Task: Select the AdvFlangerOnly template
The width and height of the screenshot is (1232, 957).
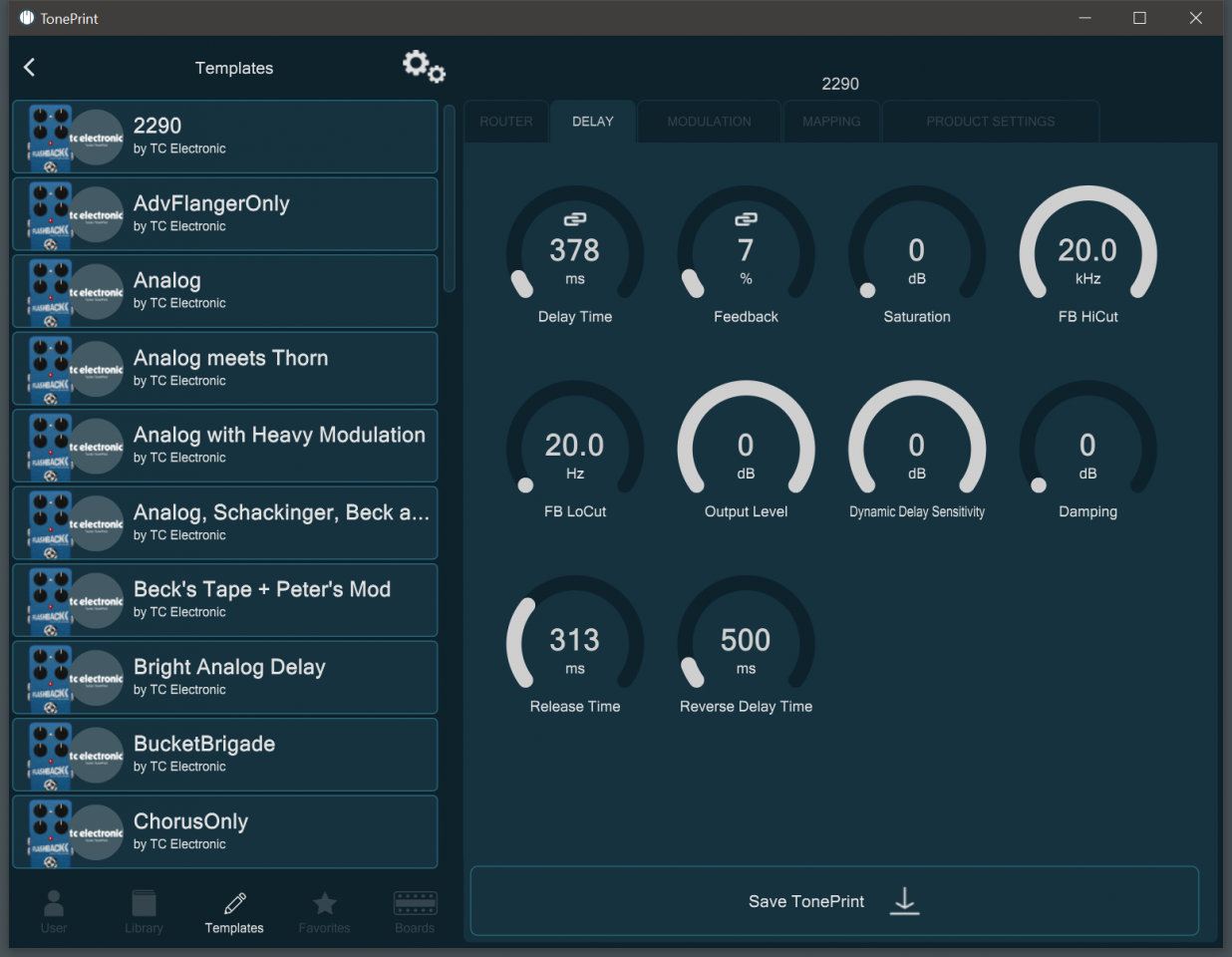Action: 225,214
